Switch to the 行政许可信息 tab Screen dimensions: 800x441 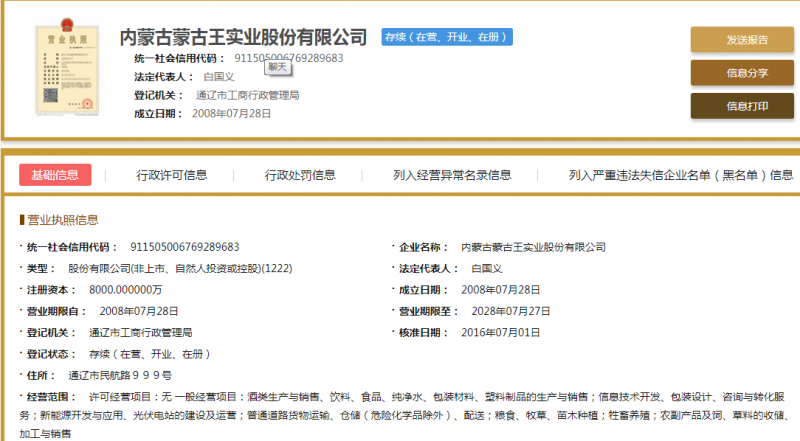point(171,175)
